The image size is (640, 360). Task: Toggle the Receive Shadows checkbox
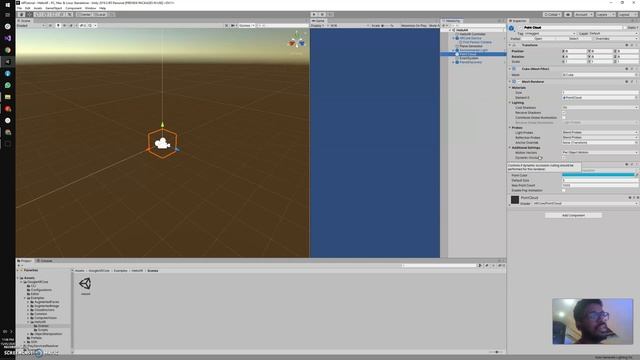(x=564, y=113)
